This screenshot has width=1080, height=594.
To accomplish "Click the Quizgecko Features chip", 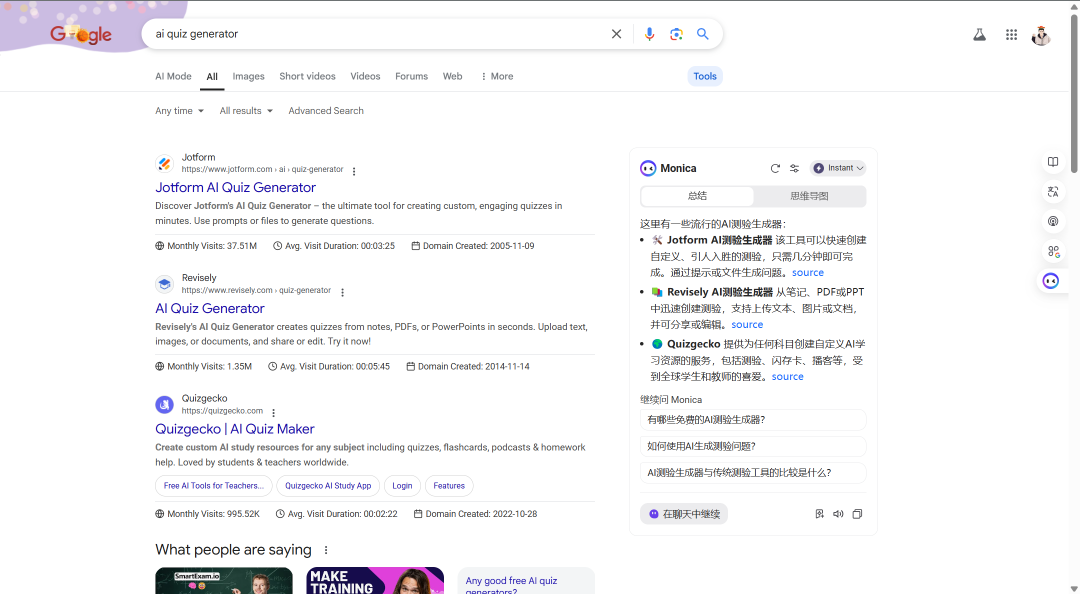I will 449,486.
